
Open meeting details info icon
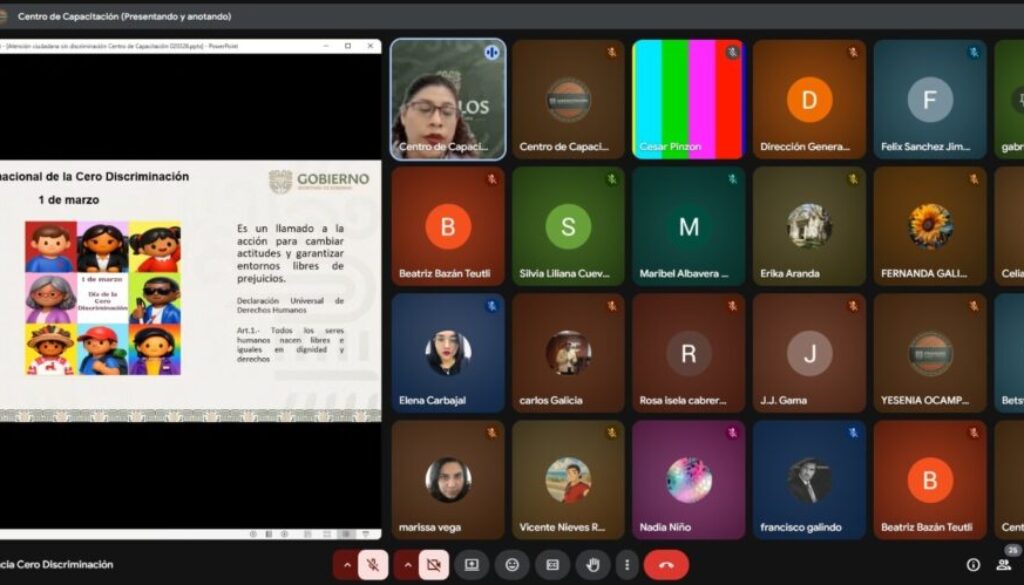973,565
